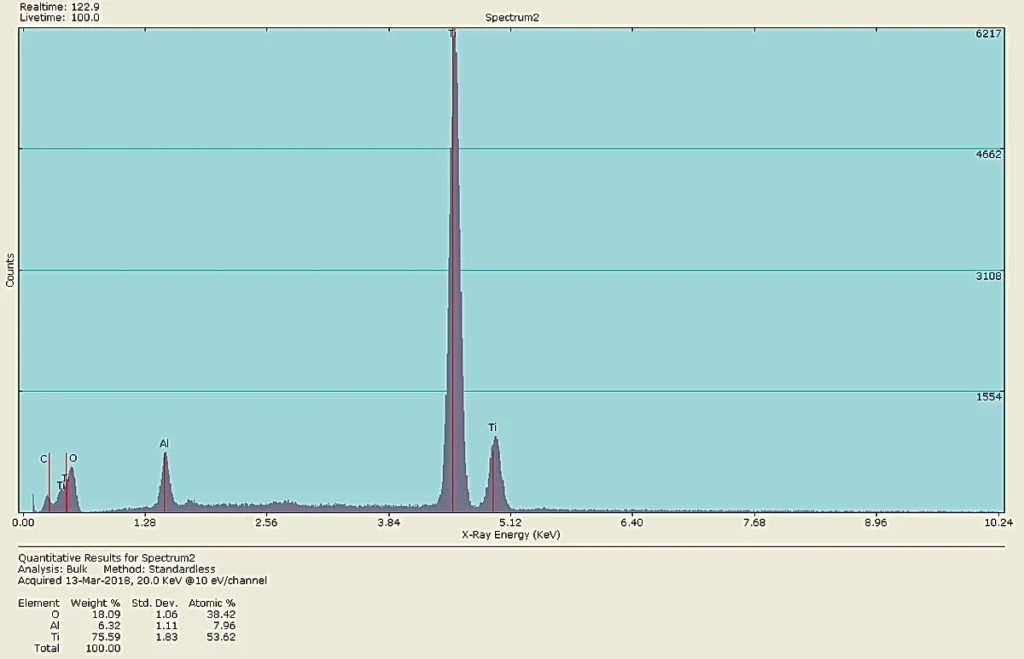Click the X-Ray Energy (KeV) axis title

coord(510,535)
